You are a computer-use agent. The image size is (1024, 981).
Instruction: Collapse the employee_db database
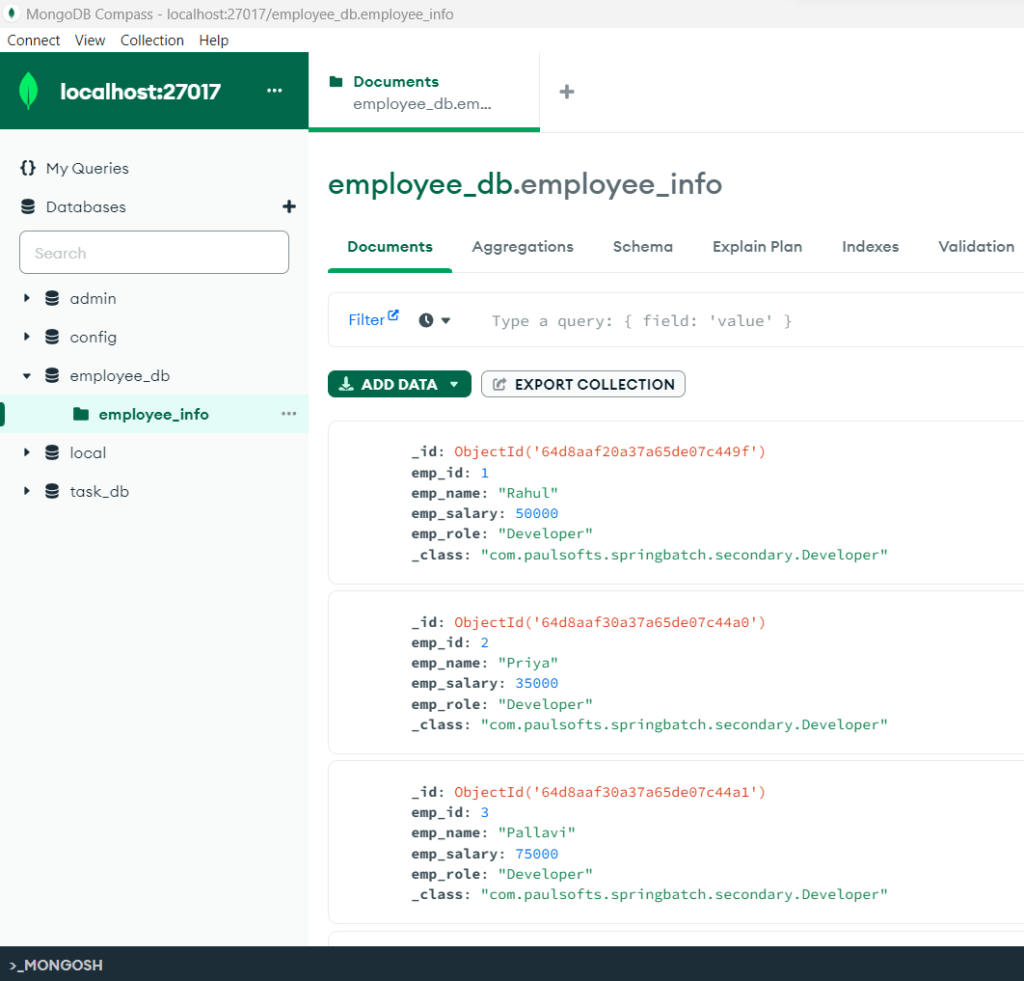pos(28,375)
